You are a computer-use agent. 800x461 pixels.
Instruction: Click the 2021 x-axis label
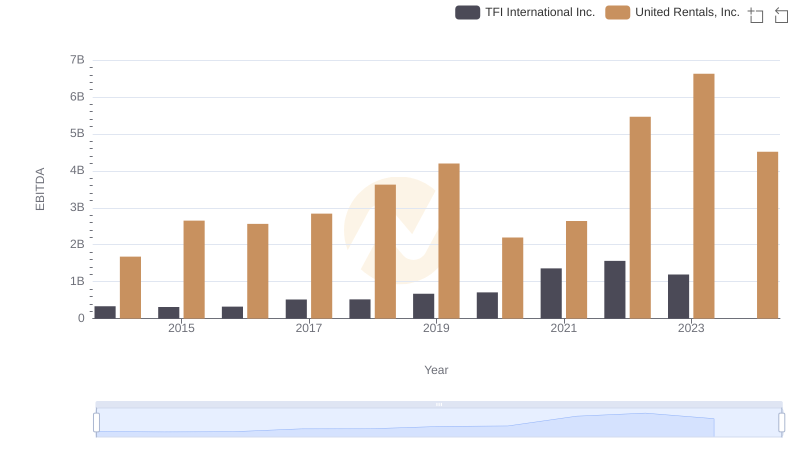coord(564,328)
